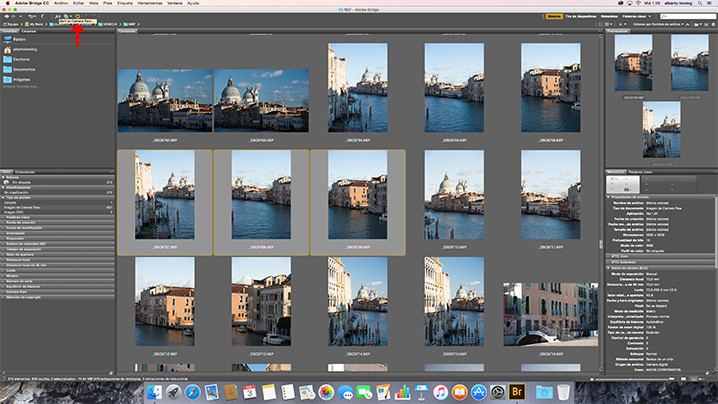Open the thumbnail quality options dropdown

click(609, 24)
